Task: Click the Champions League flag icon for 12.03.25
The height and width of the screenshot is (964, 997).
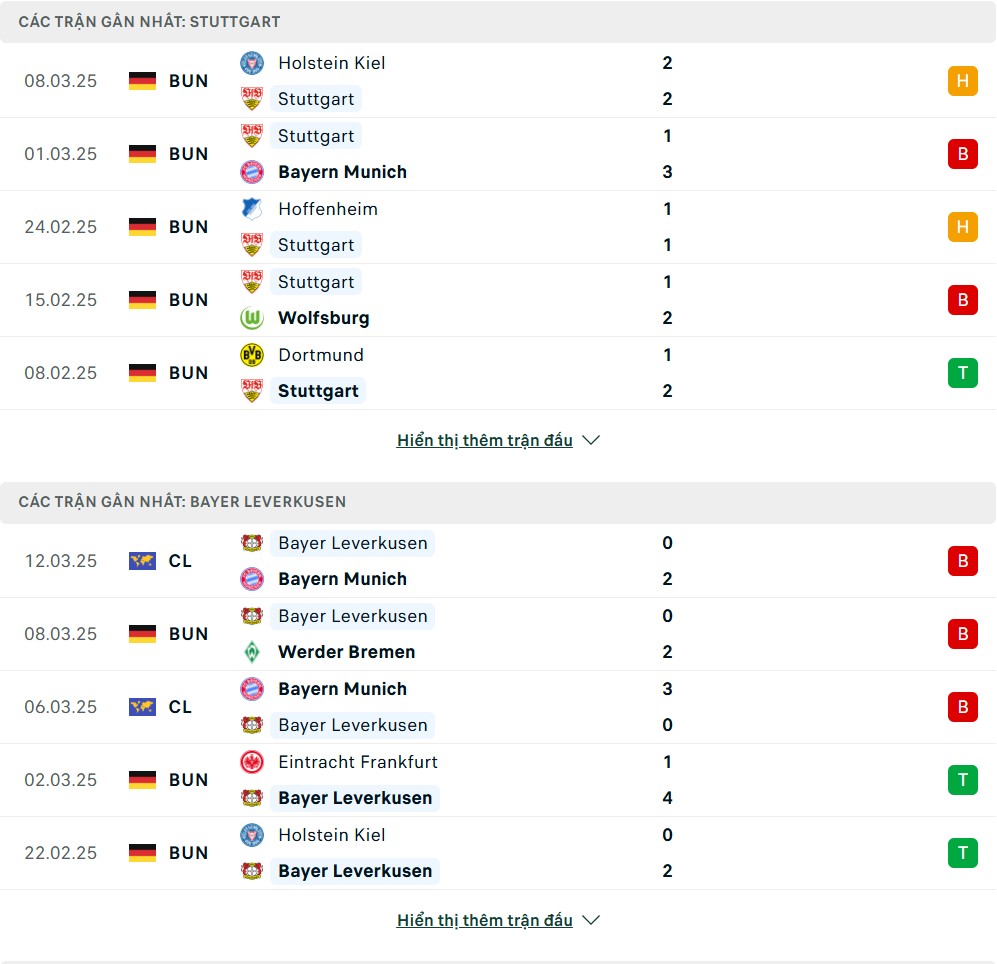Action: 142,561
